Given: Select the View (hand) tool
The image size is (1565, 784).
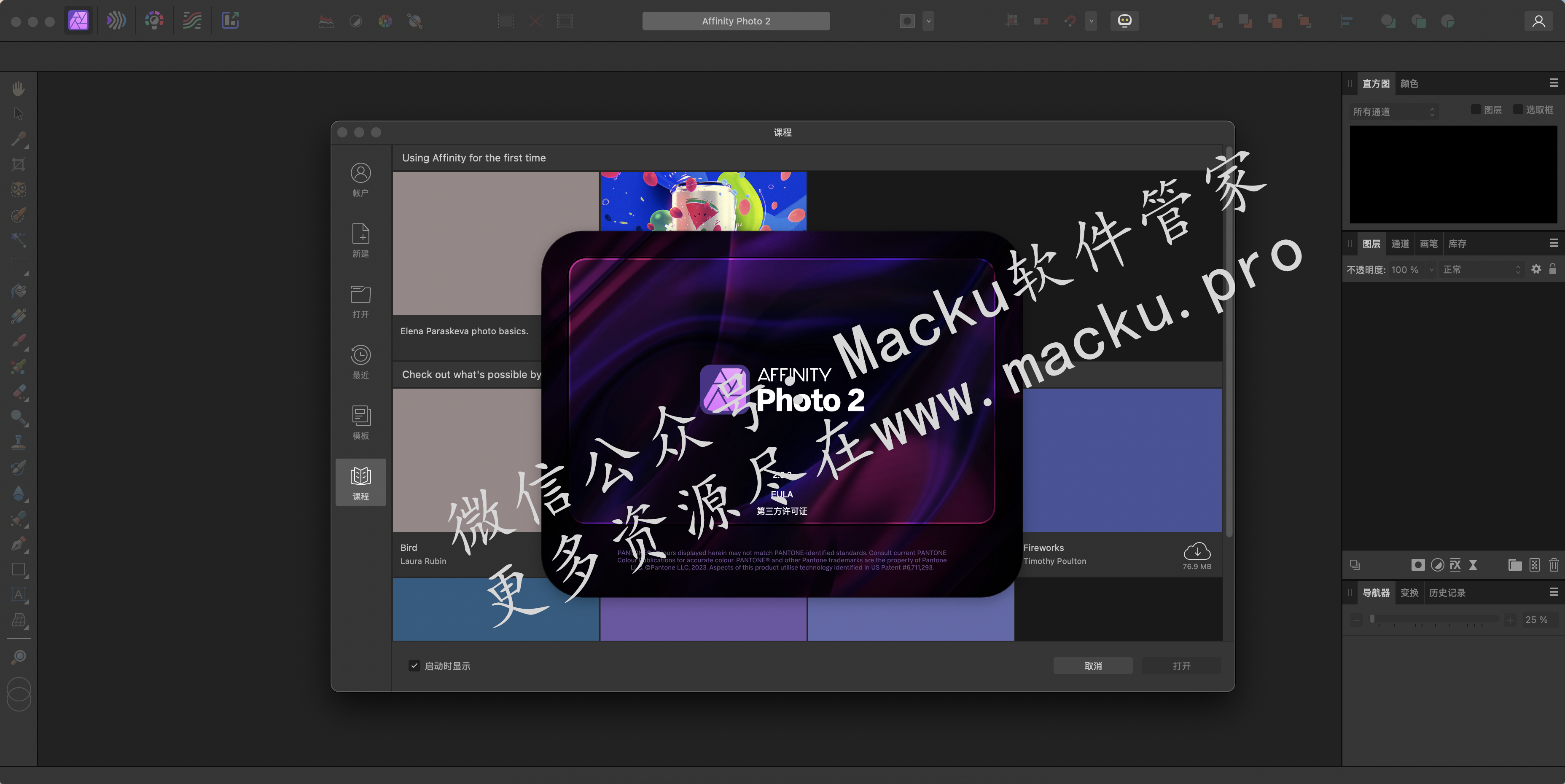Looking at the screenshot, I should tap(18, 89).
